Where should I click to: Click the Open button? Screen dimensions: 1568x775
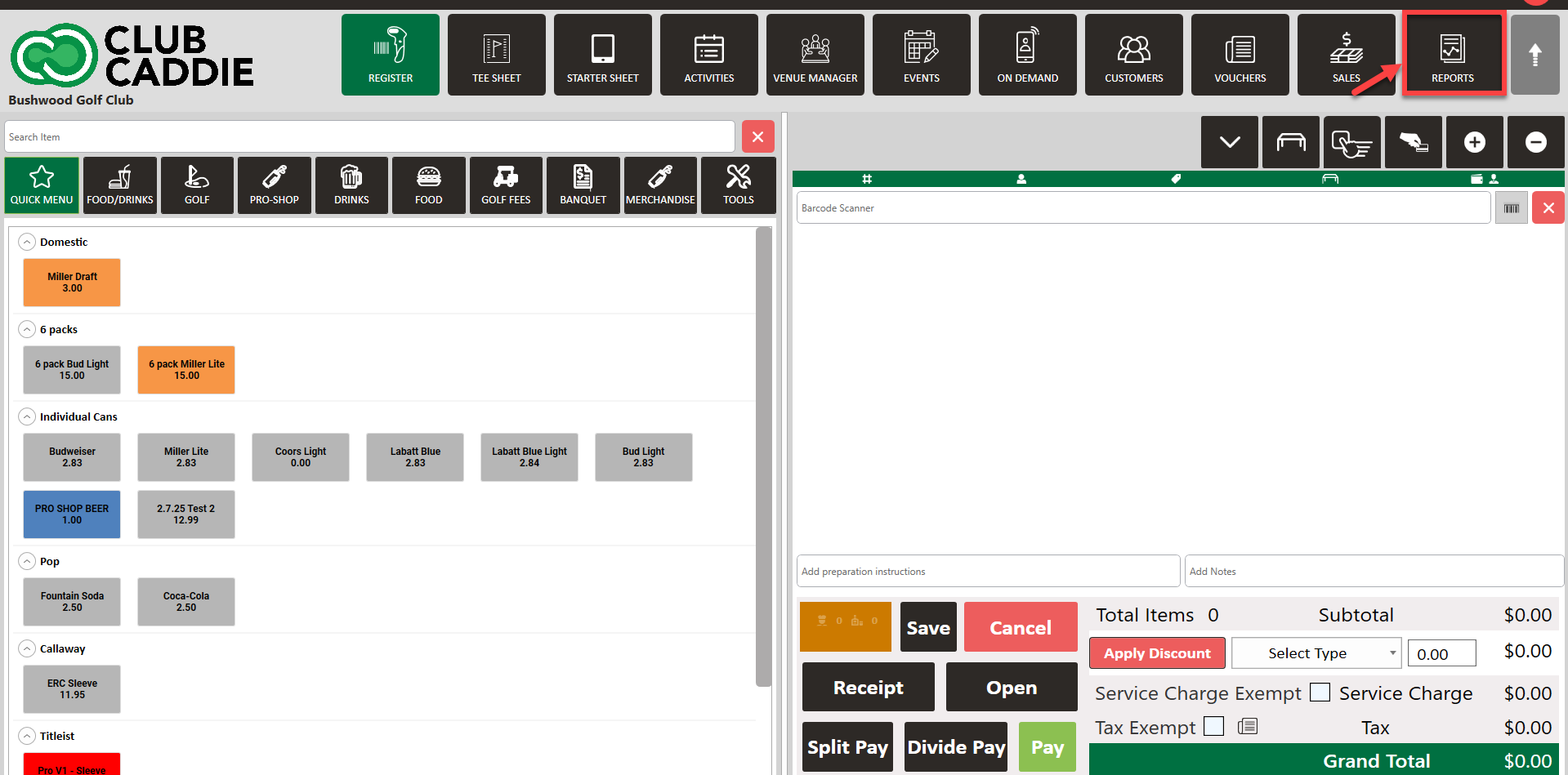tap(1012, 688)
